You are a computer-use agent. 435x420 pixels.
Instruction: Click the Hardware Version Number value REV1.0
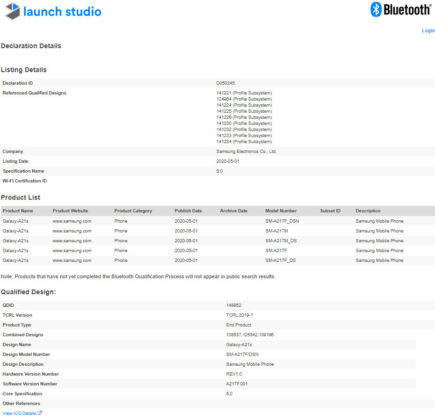pos(234,374)
